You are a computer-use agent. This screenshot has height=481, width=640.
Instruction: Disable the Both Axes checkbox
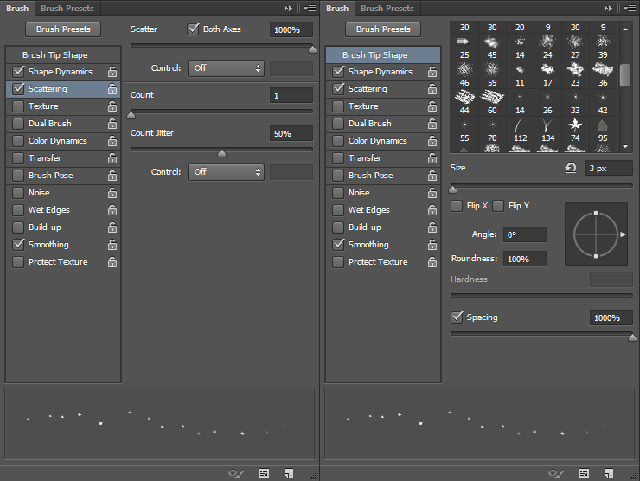click(194, 30)
